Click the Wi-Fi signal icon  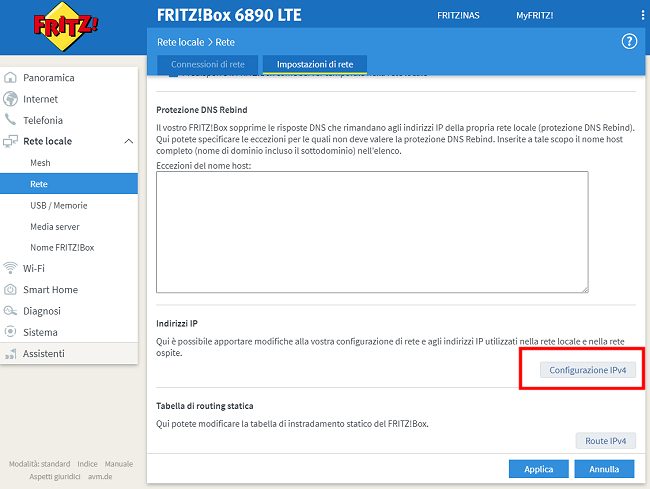click(x=10, y=268)
